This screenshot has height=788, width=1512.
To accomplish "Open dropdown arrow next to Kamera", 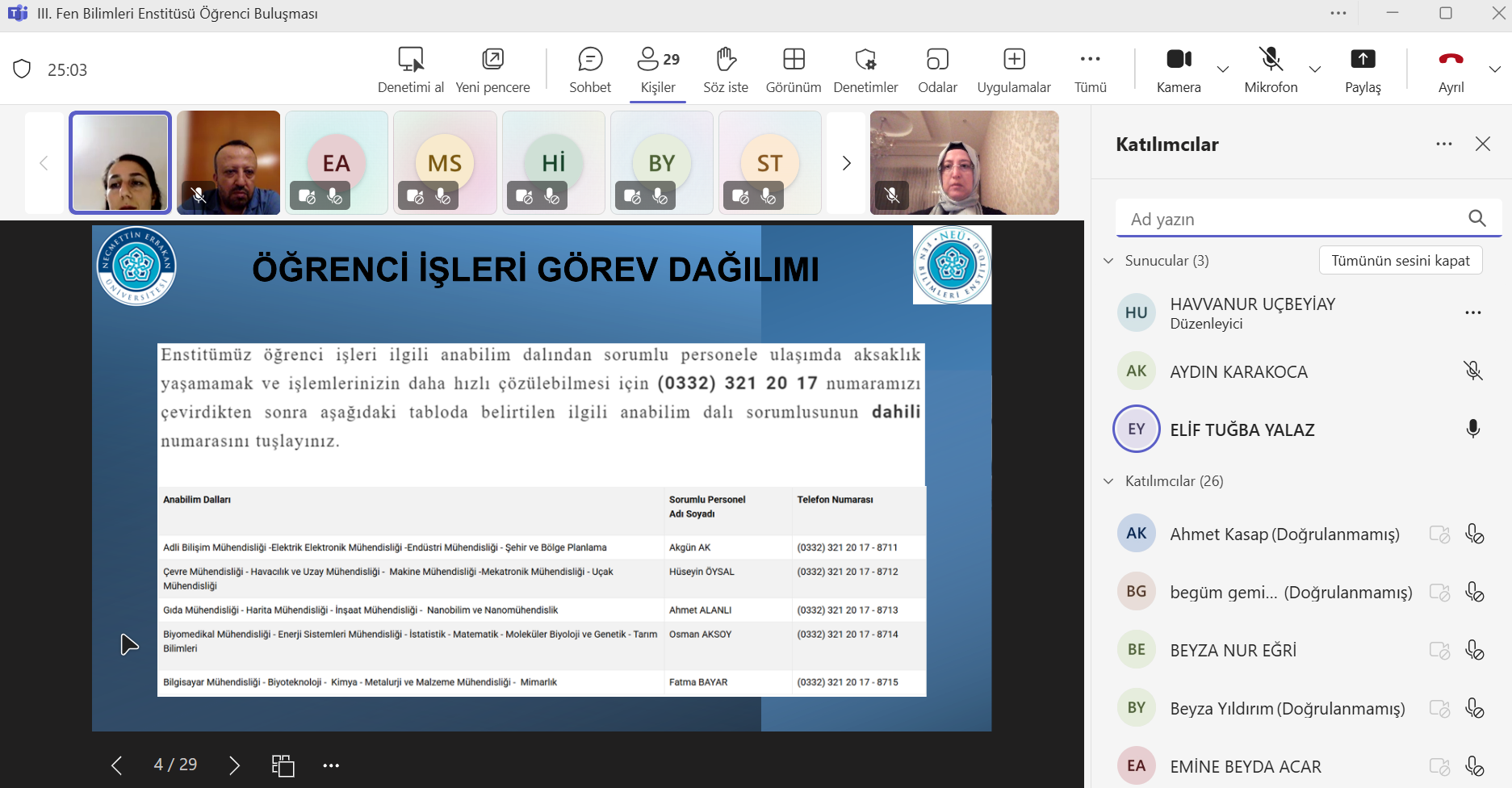I will [1222, 69].
